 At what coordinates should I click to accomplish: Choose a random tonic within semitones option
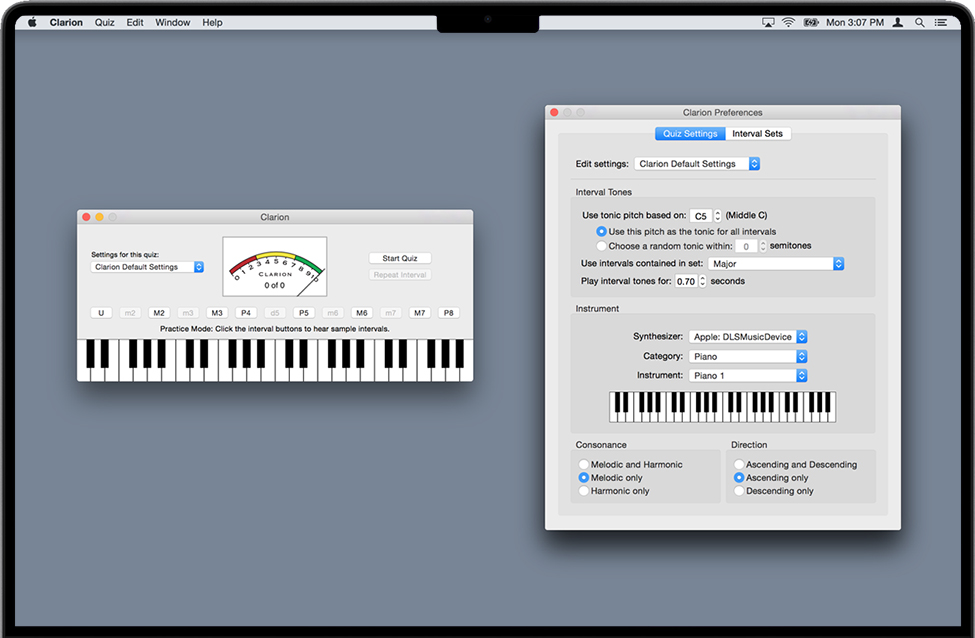601,246
